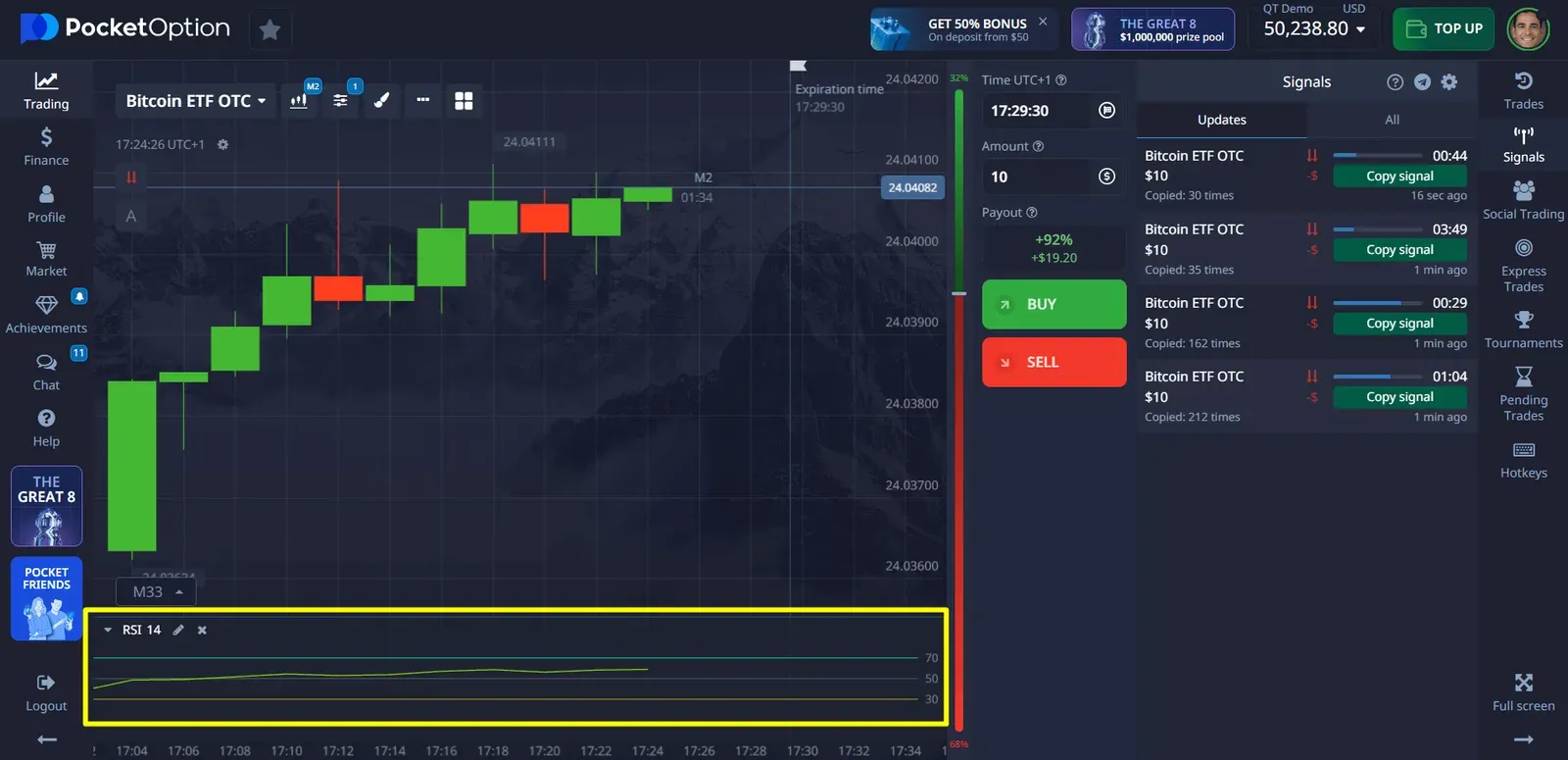Viewport: 1568px width, 760px height.
Task: Toggle amount currency switch icon
Action: coord(1106,177)
